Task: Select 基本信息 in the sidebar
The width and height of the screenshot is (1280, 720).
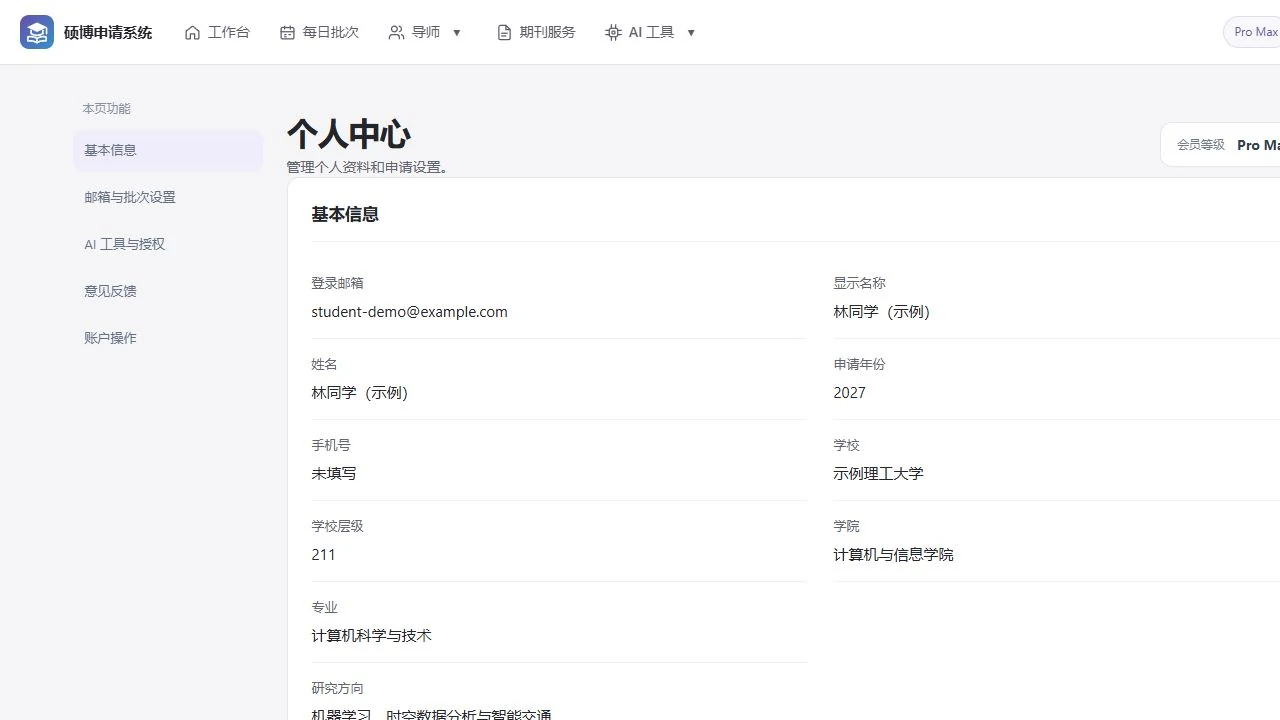Action: coord(168,150)
